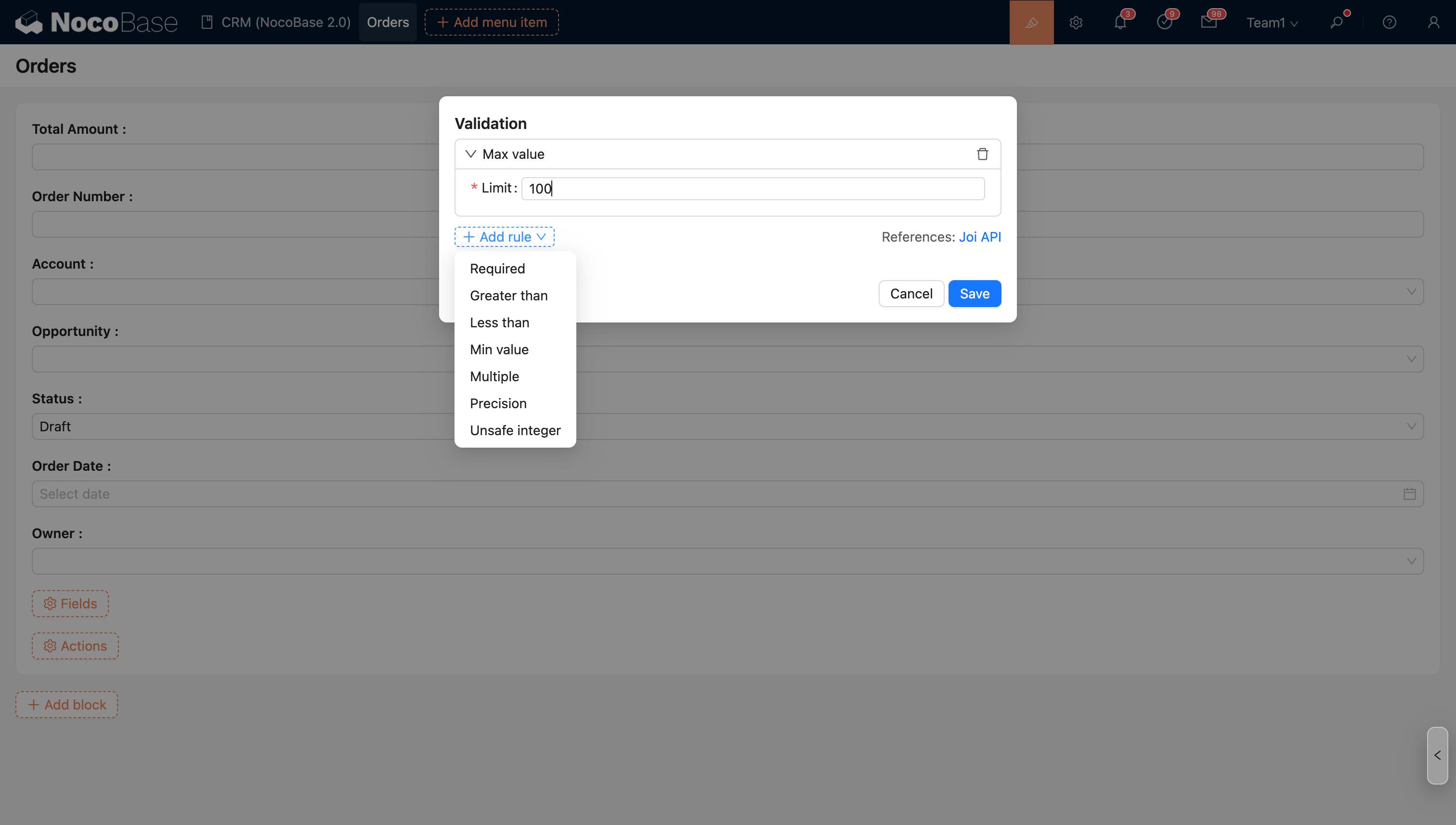Open the settings gear in top bar

(x=1076, y=22)
